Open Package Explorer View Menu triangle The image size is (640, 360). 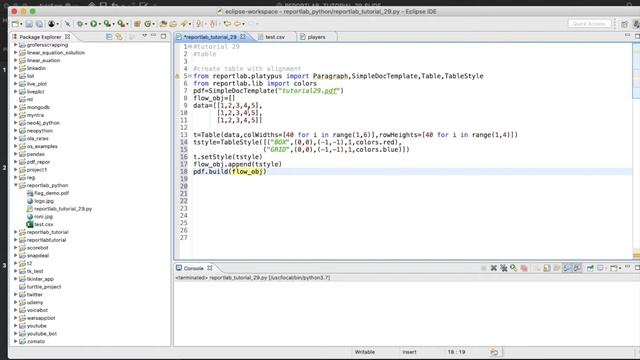coord(144,36)
